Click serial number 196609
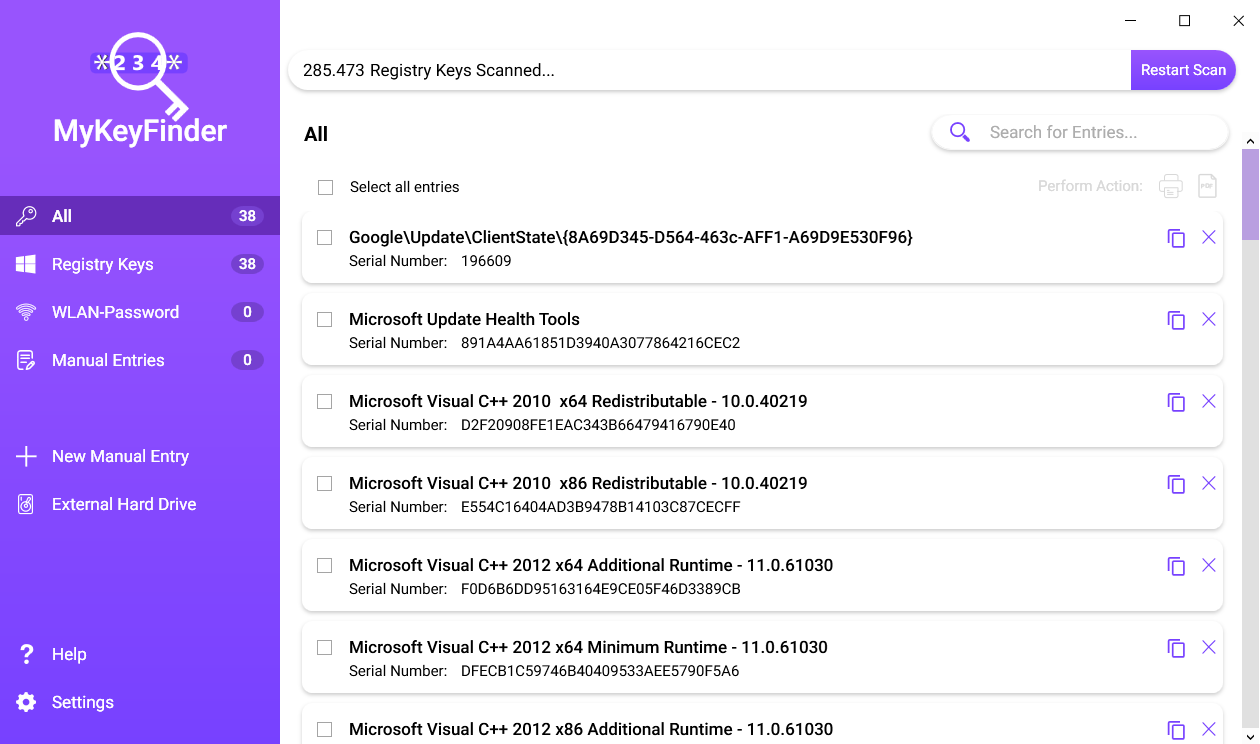The height and width of the screenshot is (744, 1260). (x=486, y=261)
